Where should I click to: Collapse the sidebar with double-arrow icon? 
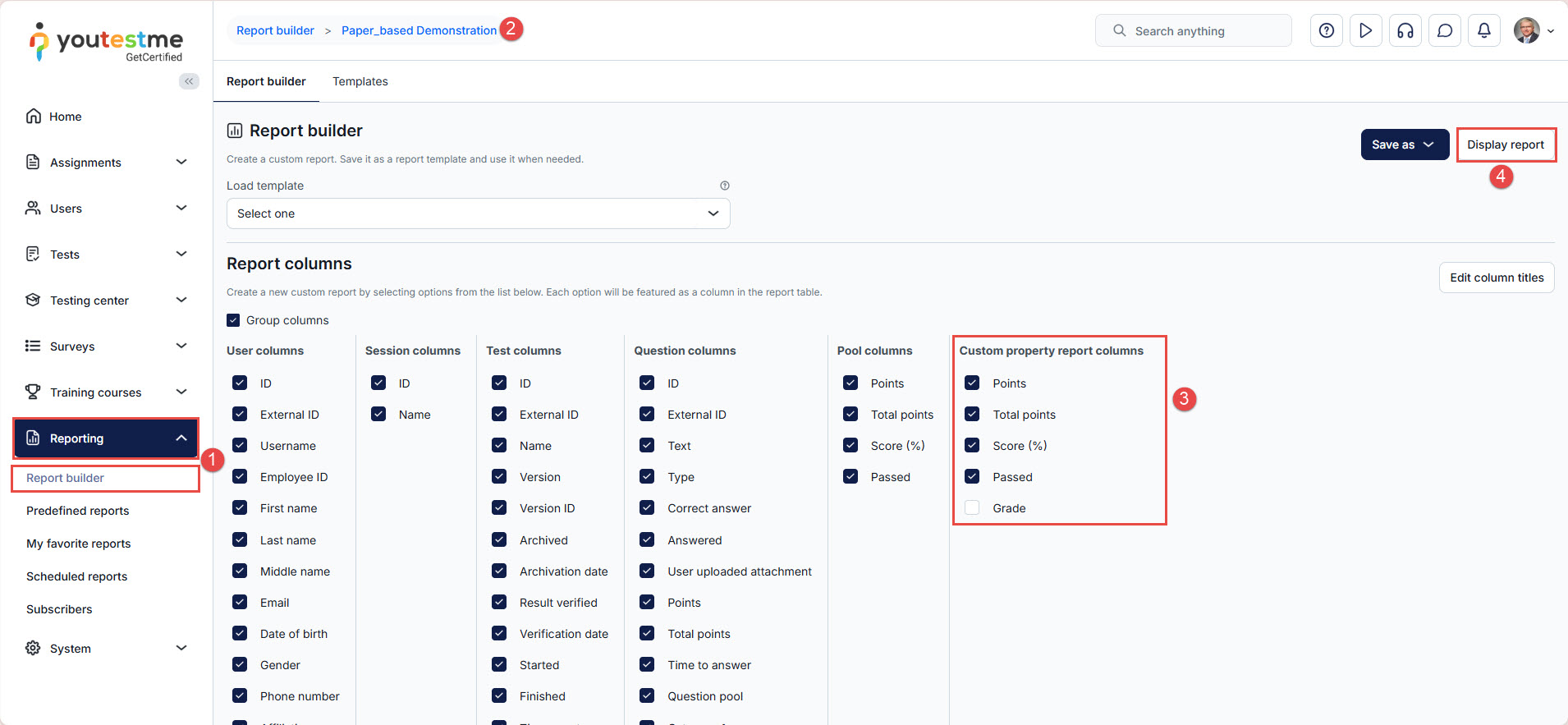189,81
